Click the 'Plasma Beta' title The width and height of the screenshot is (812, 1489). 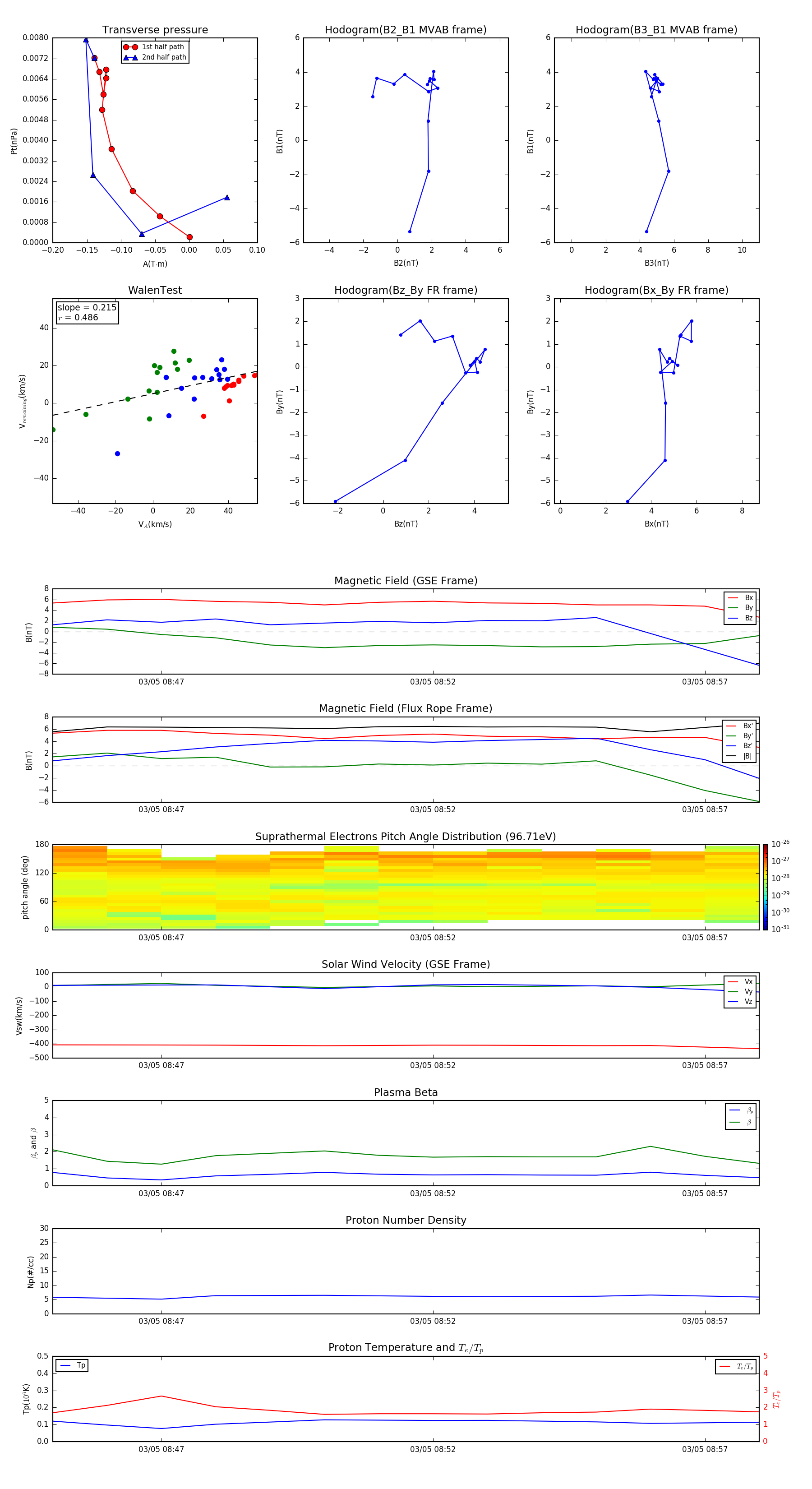[406, 1092]
